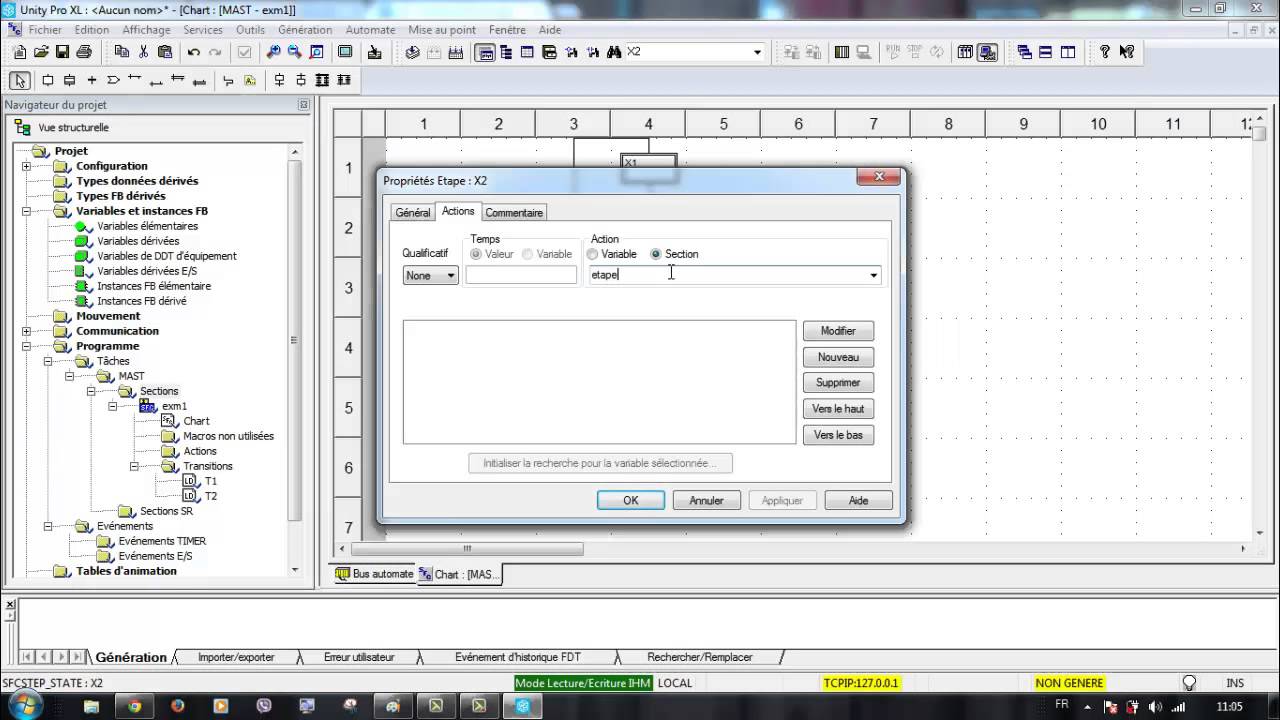Screen dimensions: 1280x720
Task: Open the Fichier menu
Action: pos(45,30)
